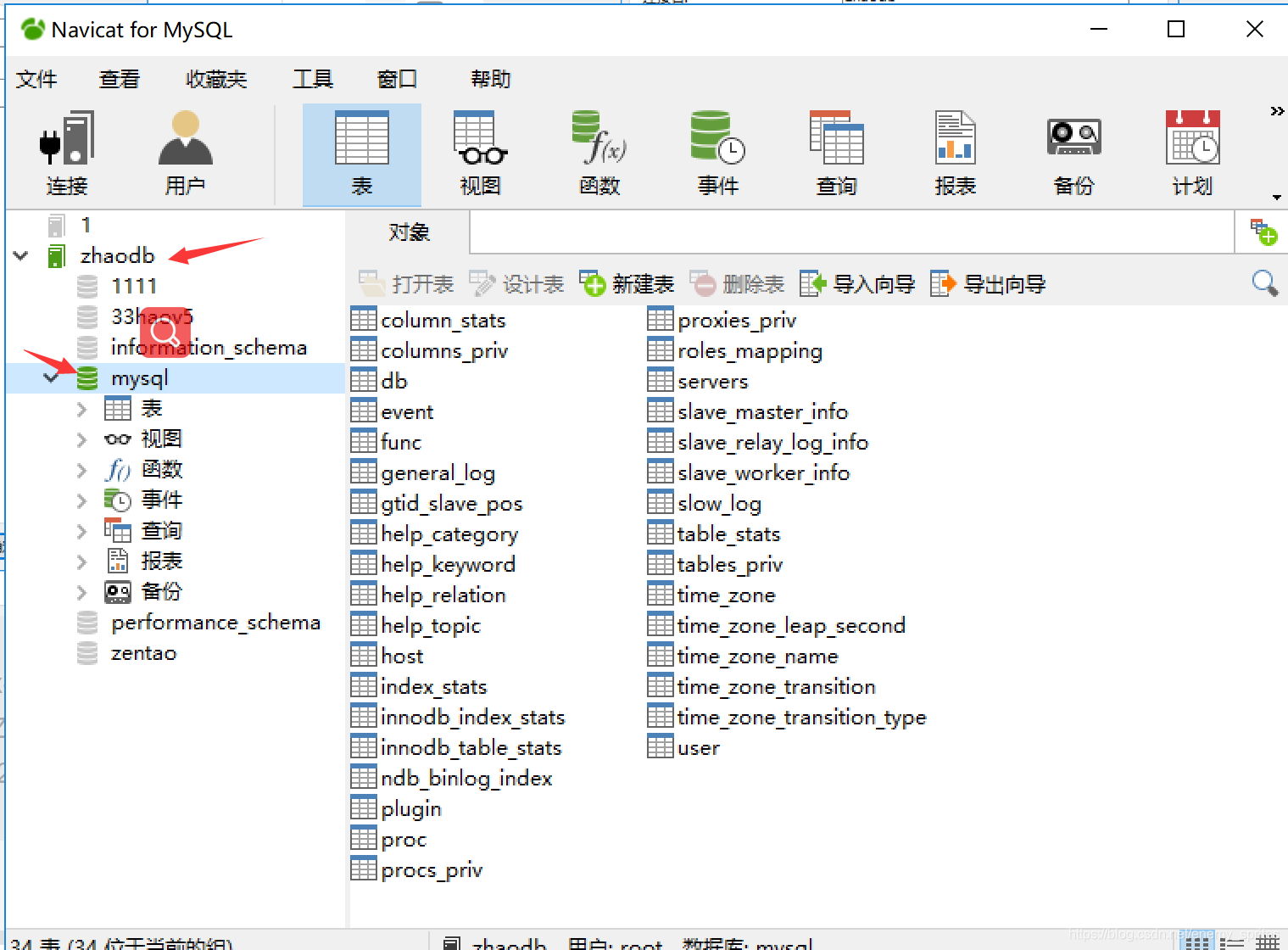Select the tables_priv table
The width and height of the screenshot is (1288, 950).
point(730,564)
